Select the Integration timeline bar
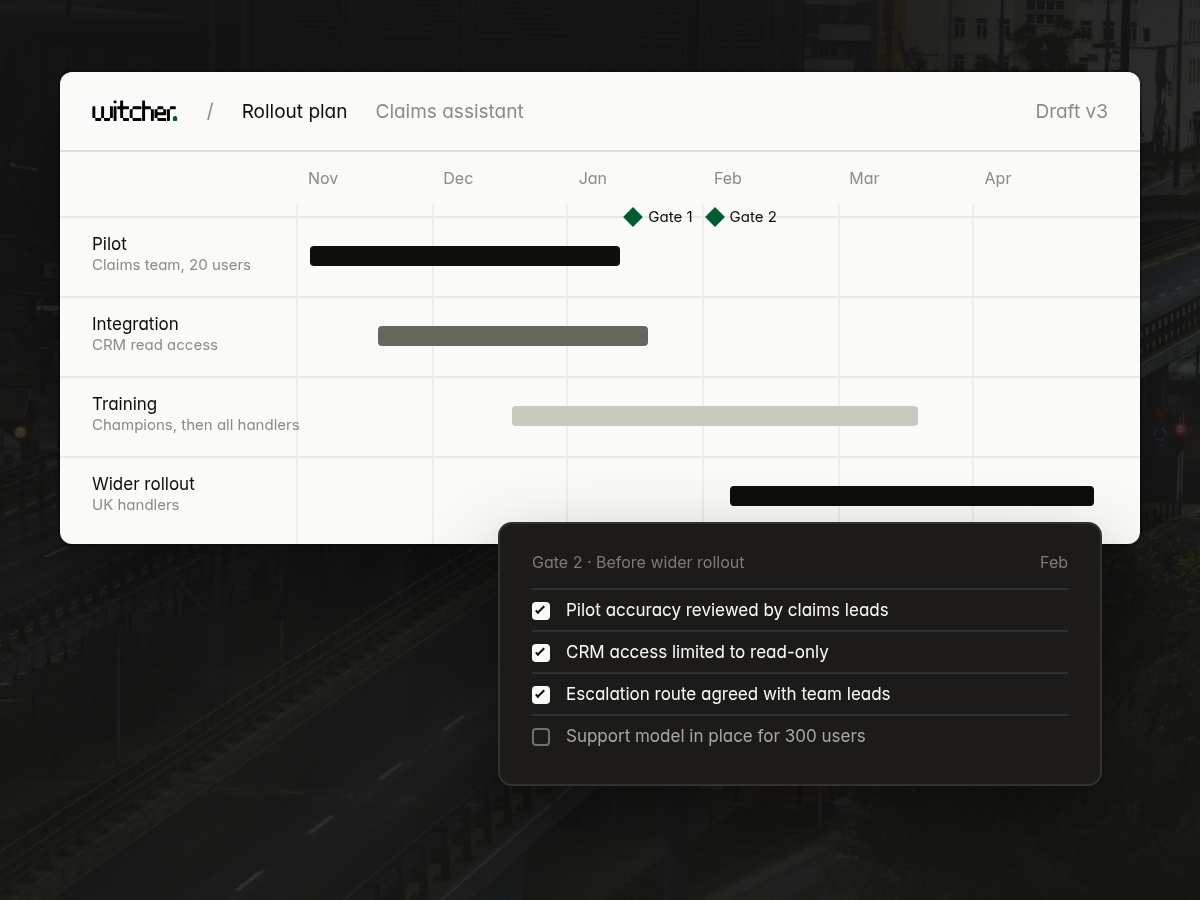Screen dimensions: 1200x900 coord(513,336)
